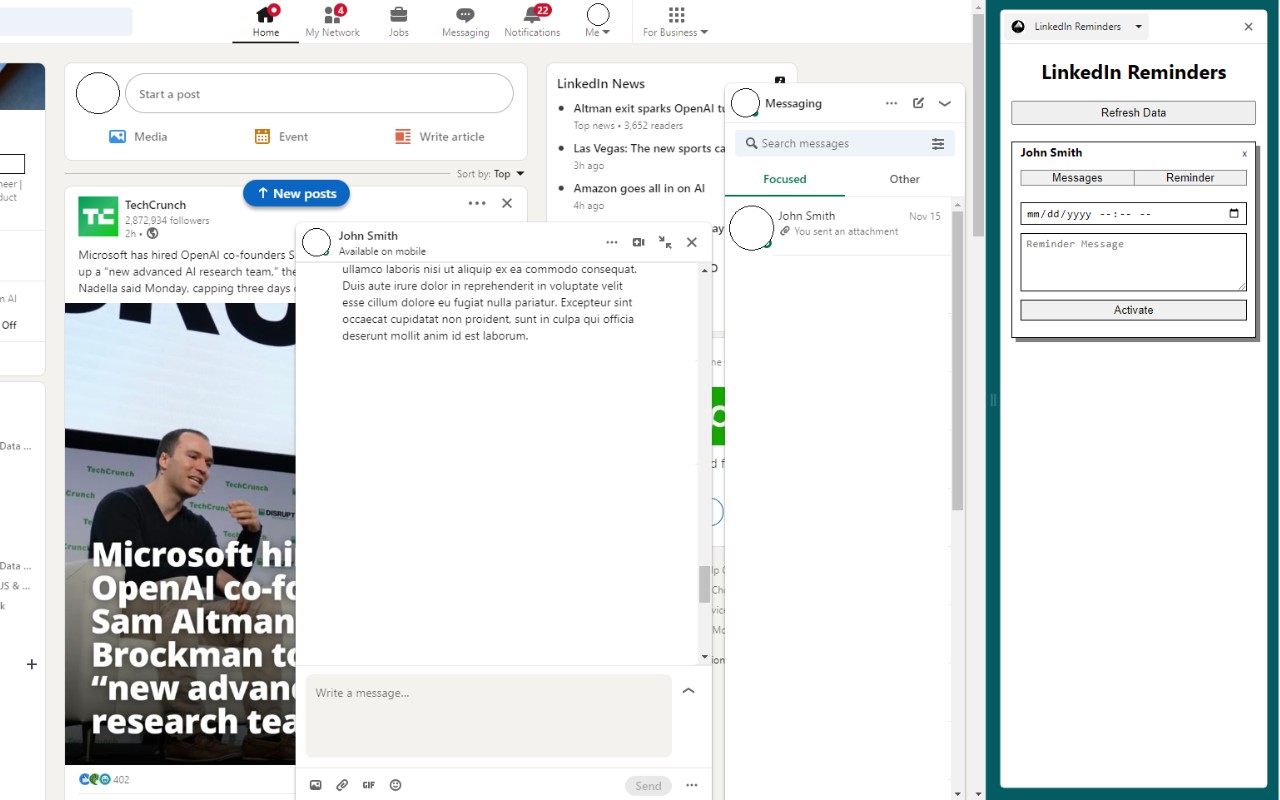Collapse the Messaging panel with chevron

click(x=944, y=103)
